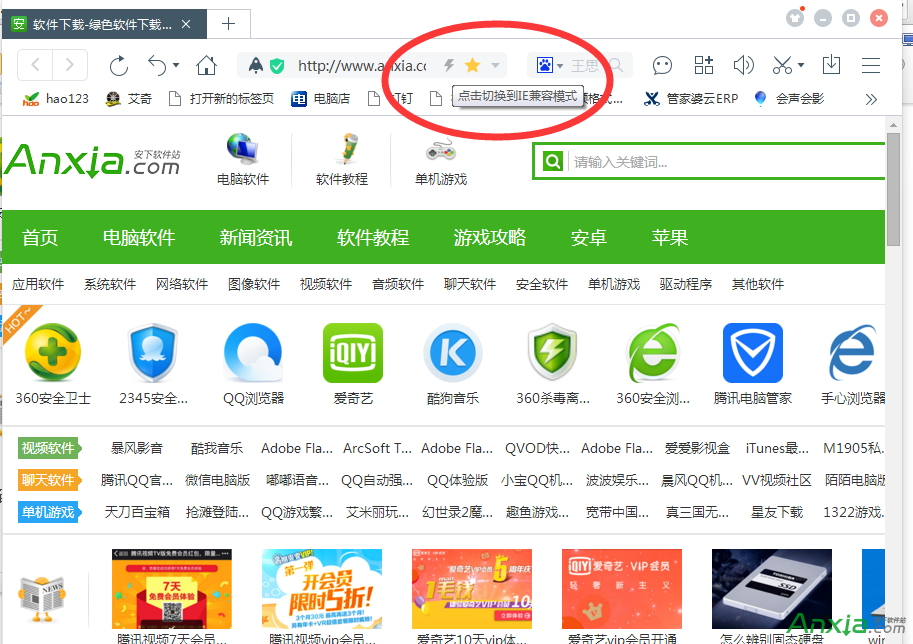Open the 360安全卫士 app icon

[53, 353]
